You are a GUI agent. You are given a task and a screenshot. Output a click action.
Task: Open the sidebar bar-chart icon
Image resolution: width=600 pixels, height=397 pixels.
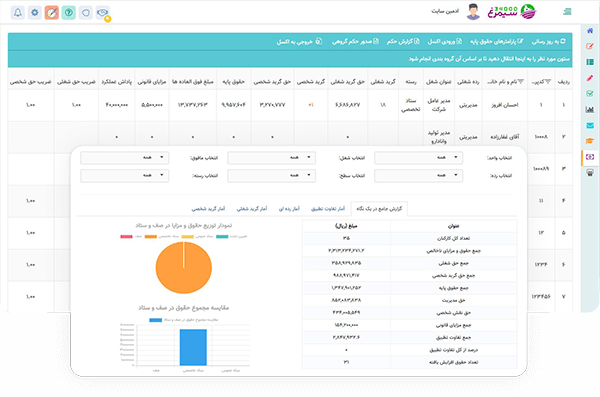coord(590,109)
